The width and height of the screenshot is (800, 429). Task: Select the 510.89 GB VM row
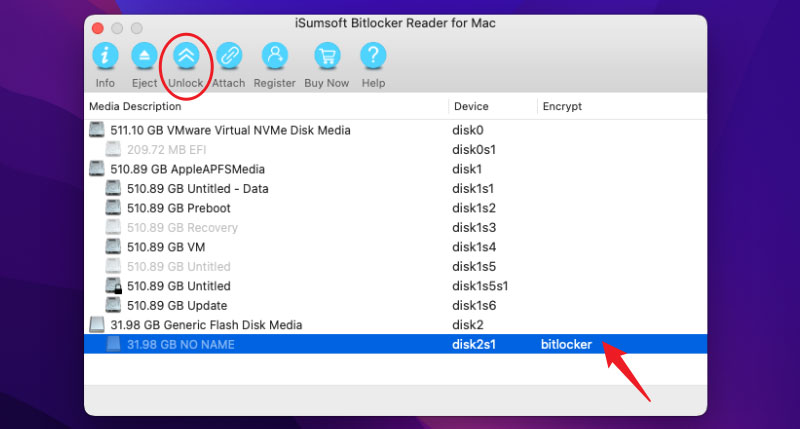coord(395,247)
